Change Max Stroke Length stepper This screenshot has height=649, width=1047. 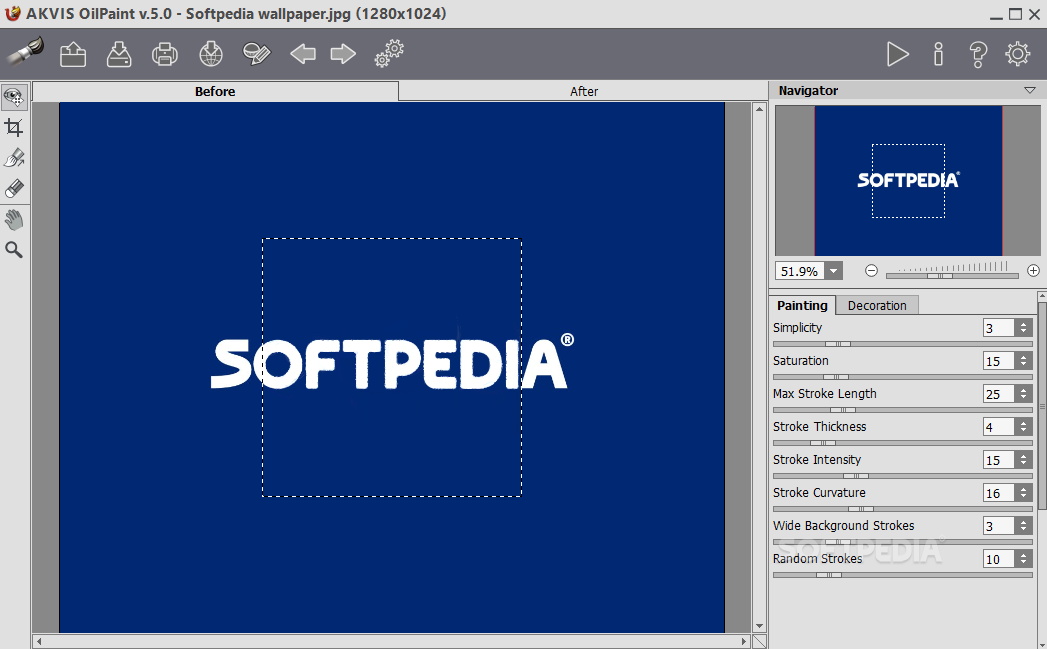pos(1023,394)
